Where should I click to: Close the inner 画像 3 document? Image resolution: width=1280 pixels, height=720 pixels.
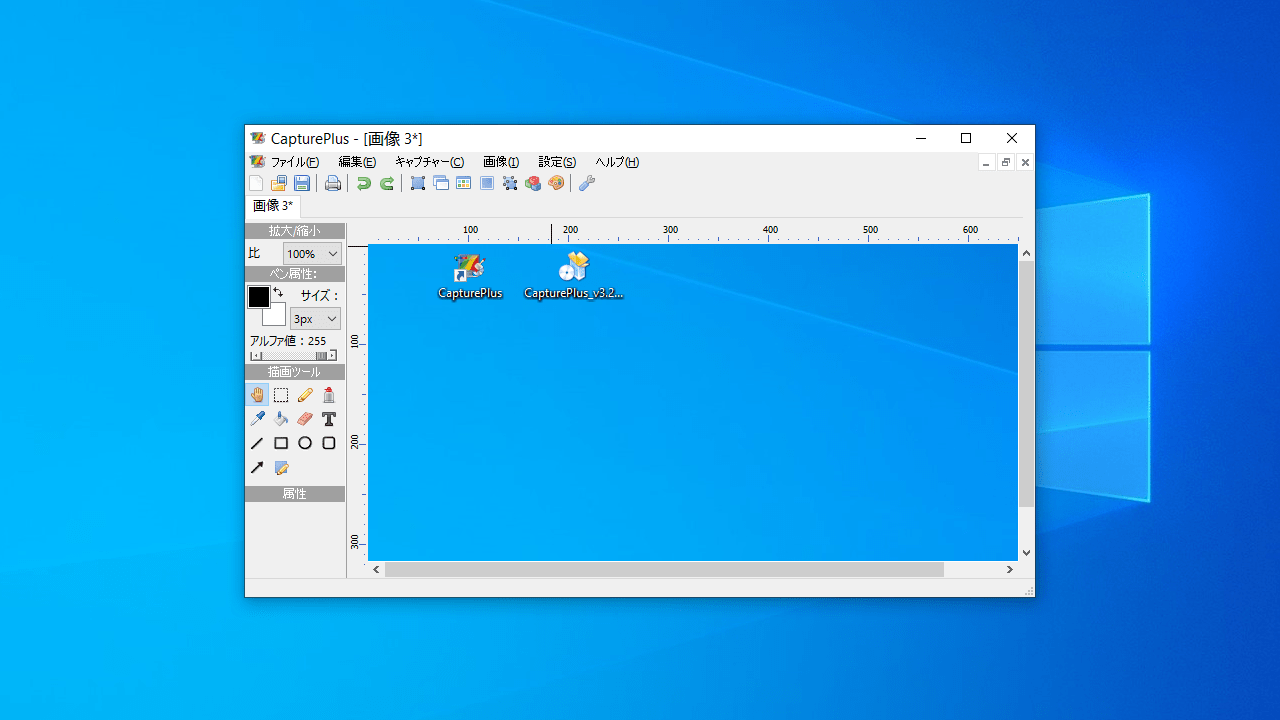pos(1025,162)
